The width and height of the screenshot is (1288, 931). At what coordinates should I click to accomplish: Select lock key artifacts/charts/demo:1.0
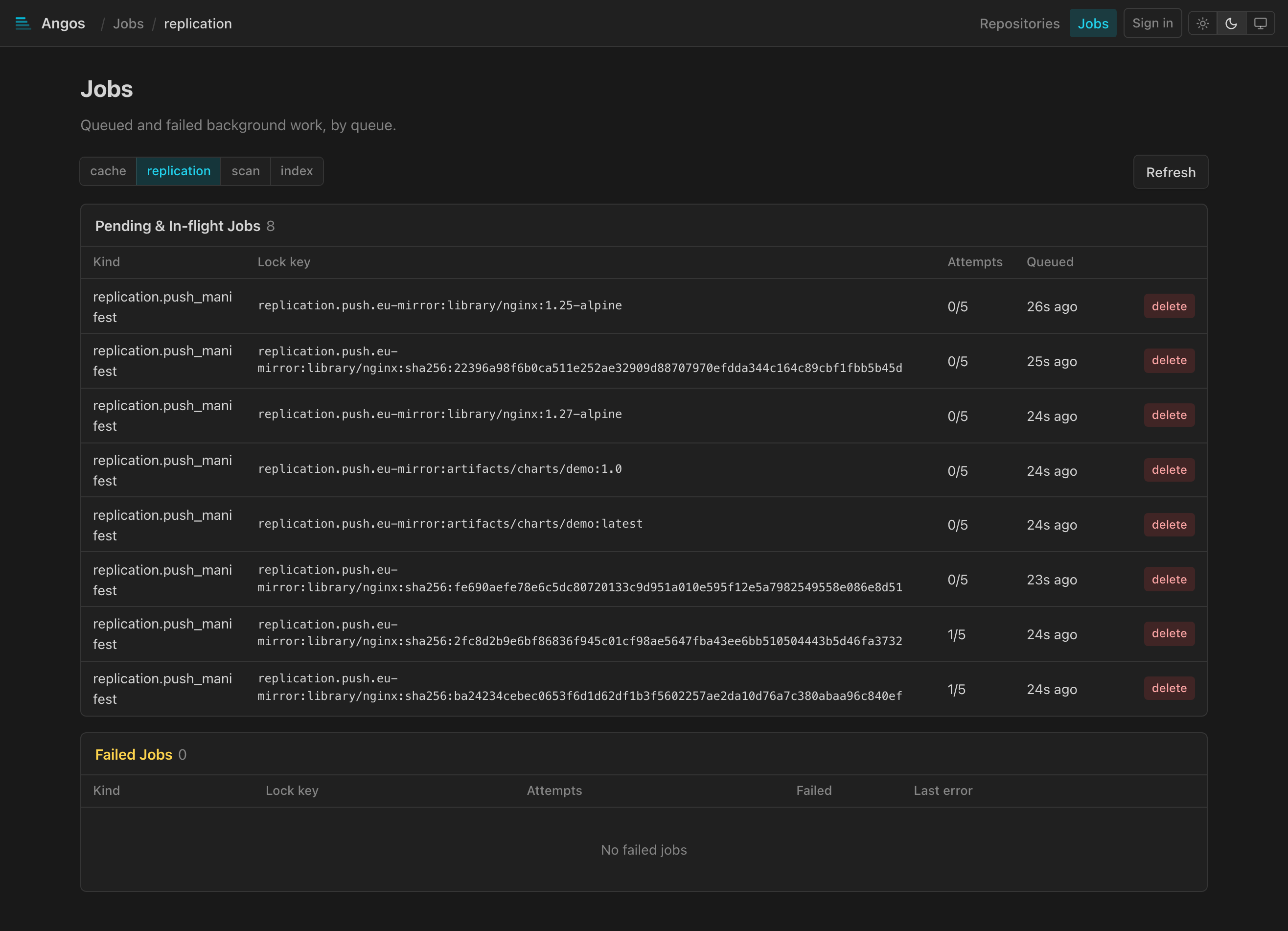tap(439, 469)
